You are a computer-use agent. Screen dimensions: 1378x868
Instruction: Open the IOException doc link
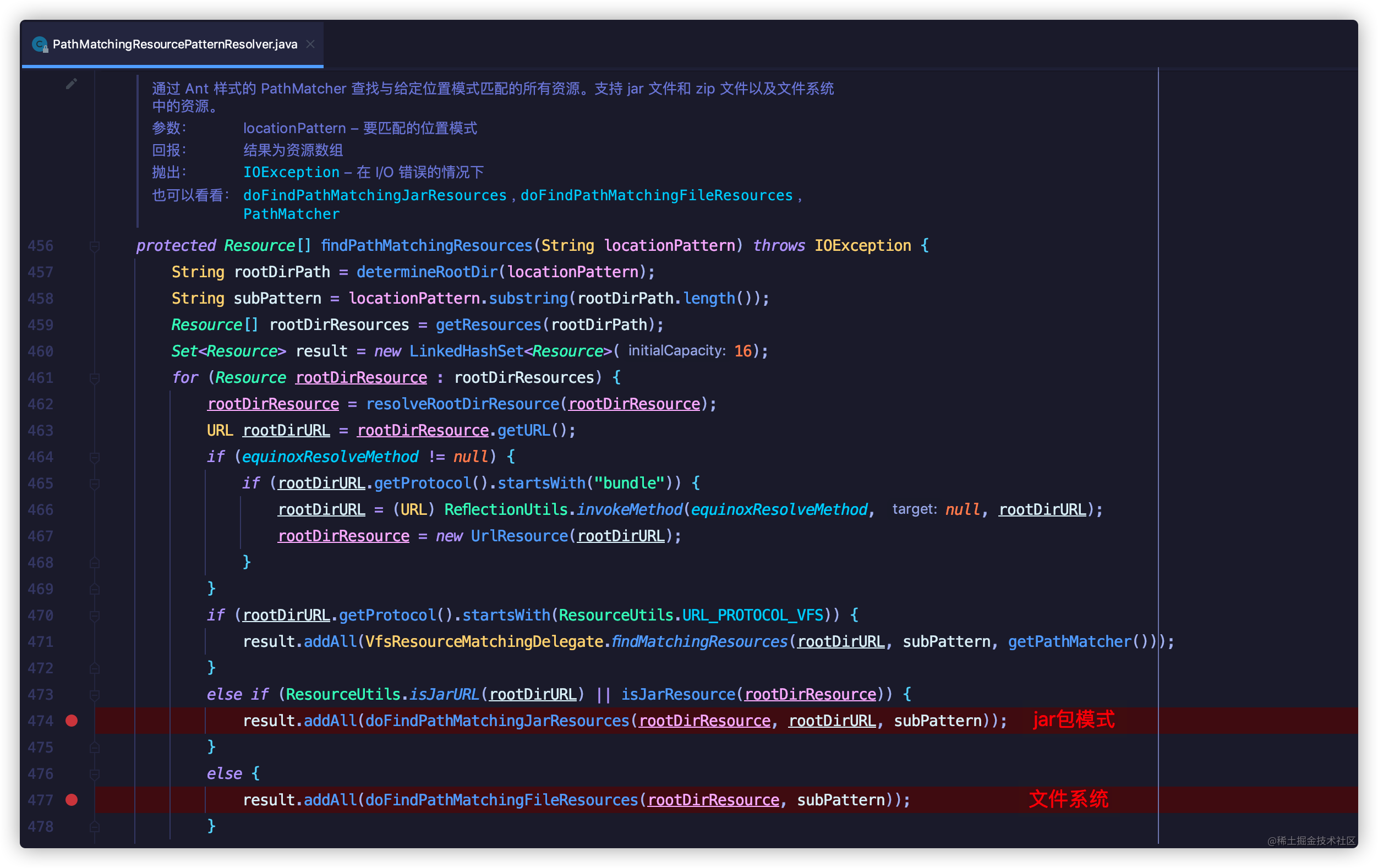click(x=291, y=172)
